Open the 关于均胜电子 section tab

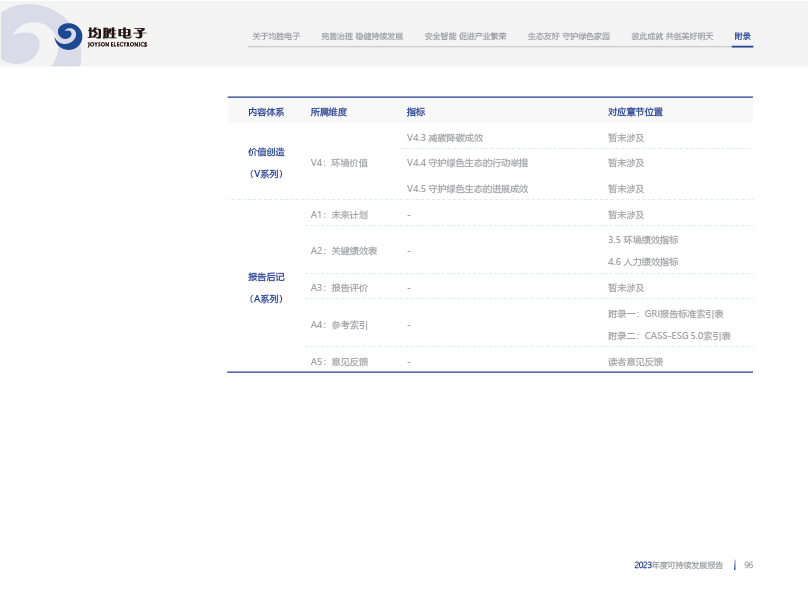coord(276,36)
